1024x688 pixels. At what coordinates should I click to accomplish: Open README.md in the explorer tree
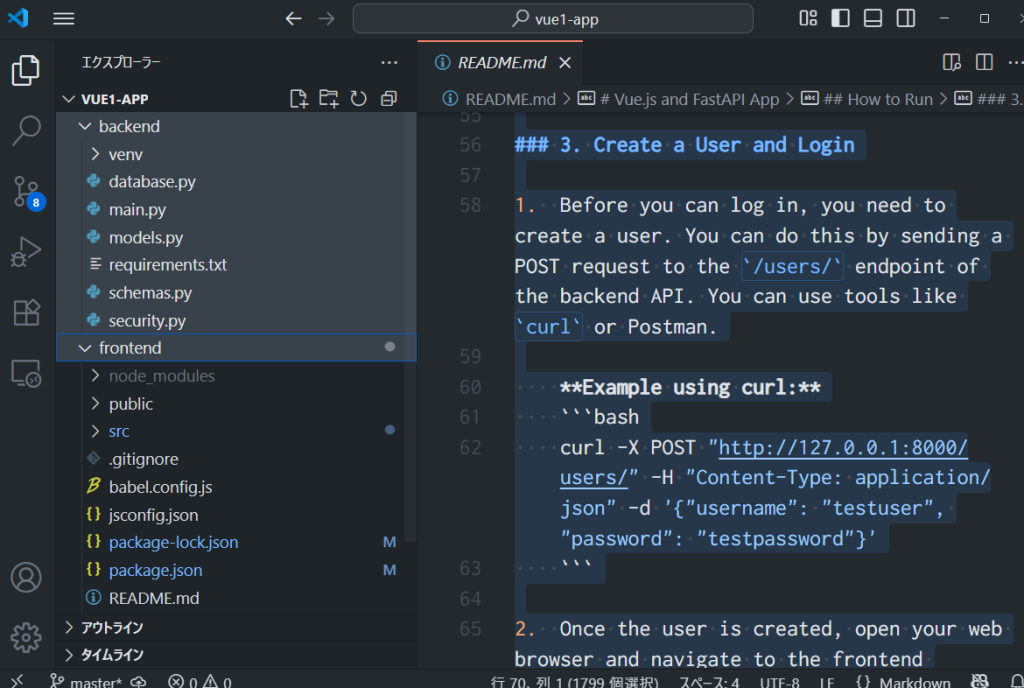(236, 598)
